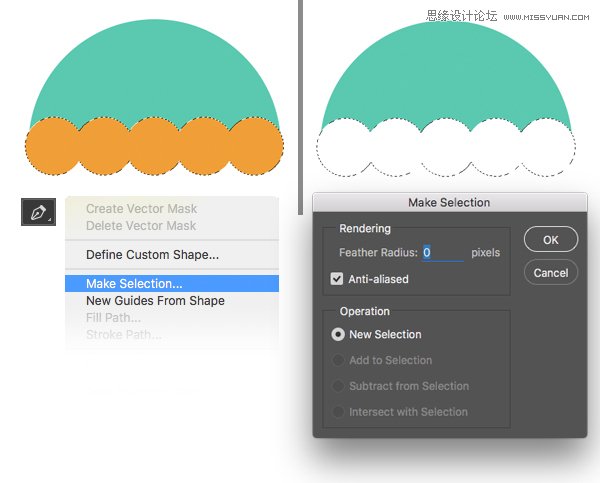This screenshot has height=483, width=600.
Task: Choose the Fill Path... menu entry
Action: tap(113, 318)
